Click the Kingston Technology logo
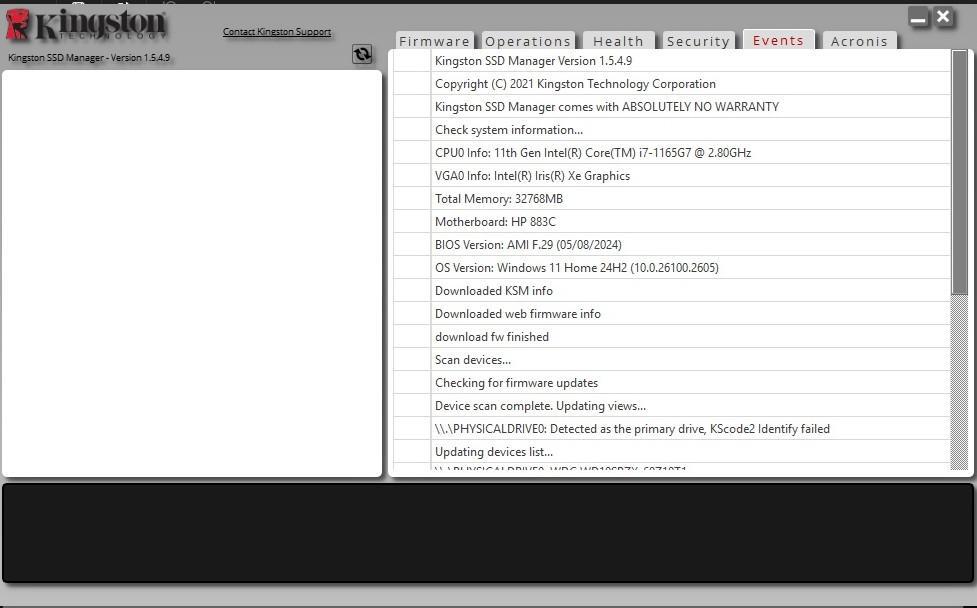The width and height of the screenshot is (977, 608). (86, 26)
